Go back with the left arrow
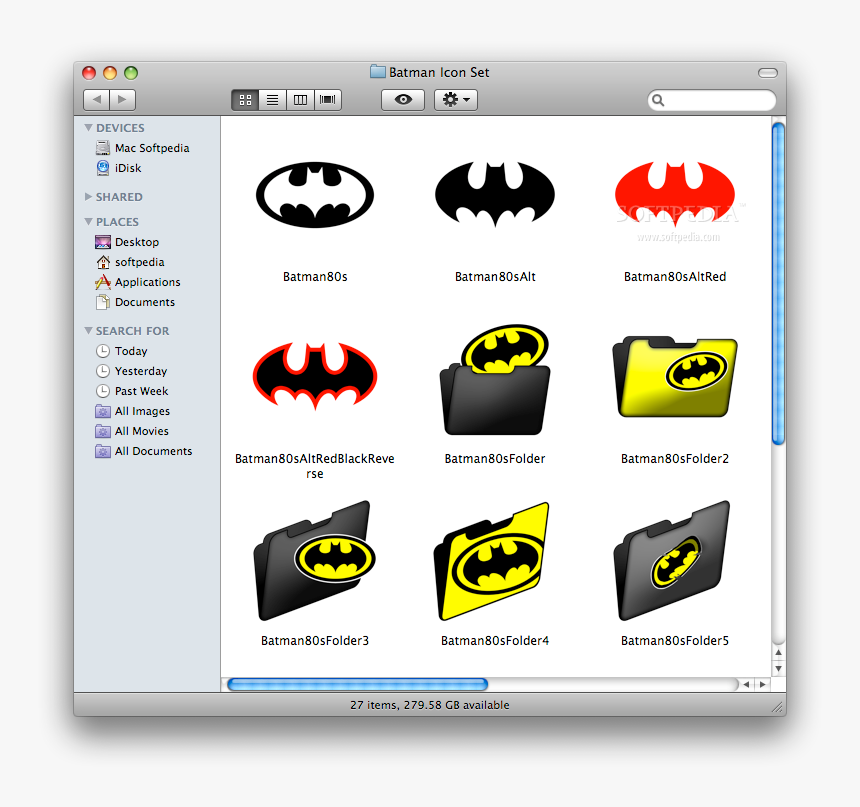The height and width of the screenshot is (807, 860). tap(97, 100)
